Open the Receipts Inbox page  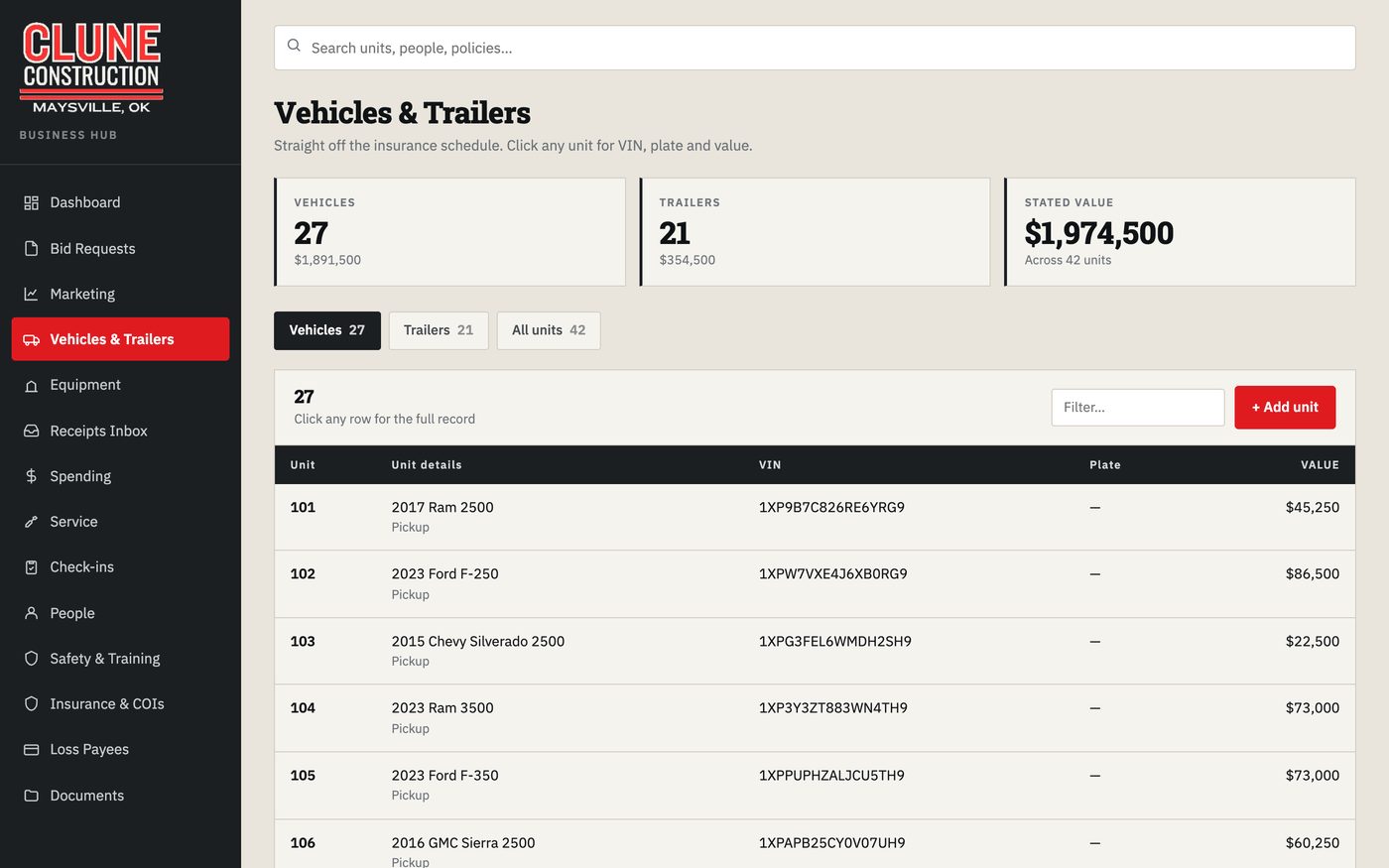tap(120, 431)
